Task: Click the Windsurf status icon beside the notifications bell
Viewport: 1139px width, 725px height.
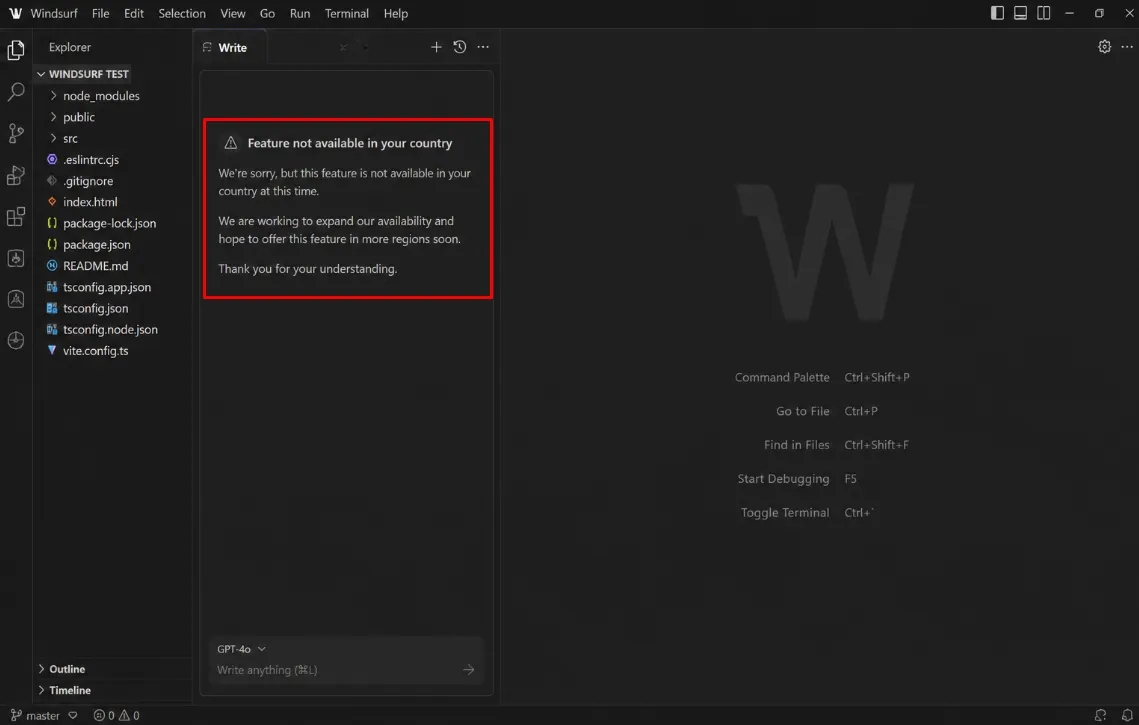Action: click(1101, 716)
